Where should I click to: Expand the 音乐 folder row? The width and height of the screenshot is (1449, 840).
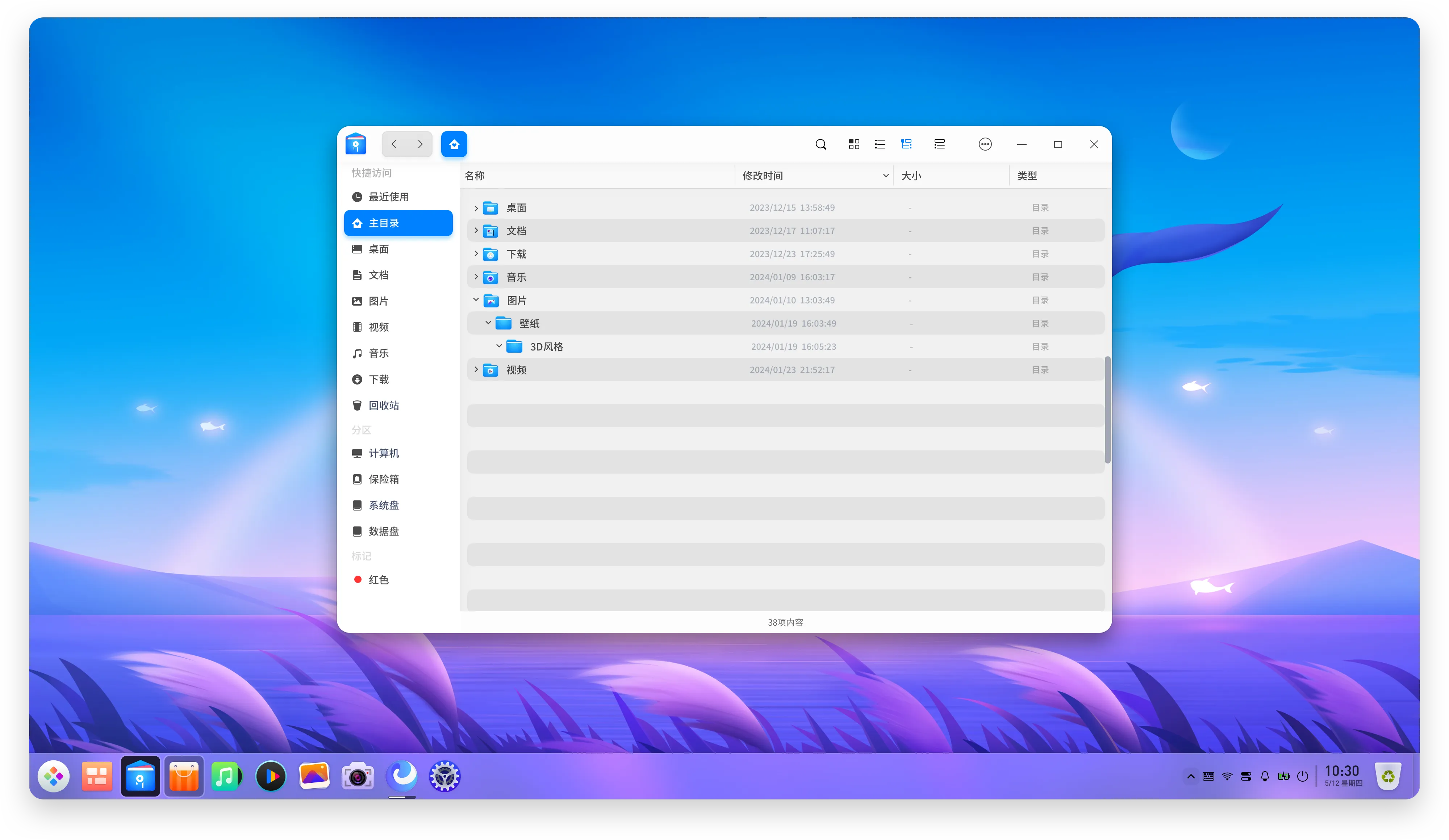(476, 277)
